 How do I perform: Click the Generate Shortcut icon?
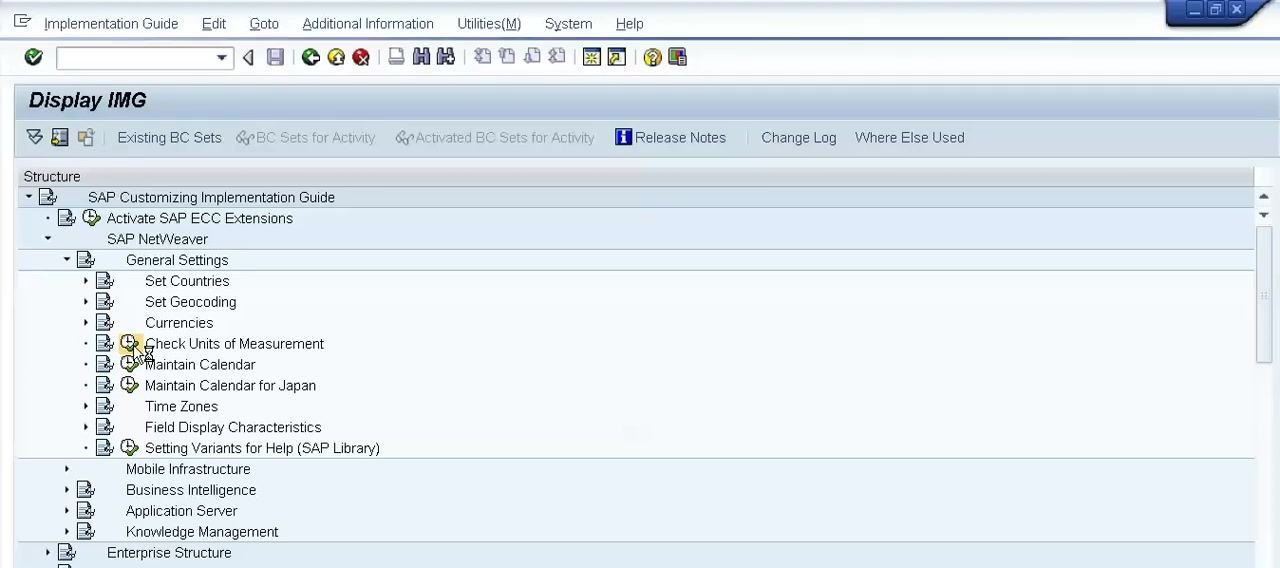(616, 57)
